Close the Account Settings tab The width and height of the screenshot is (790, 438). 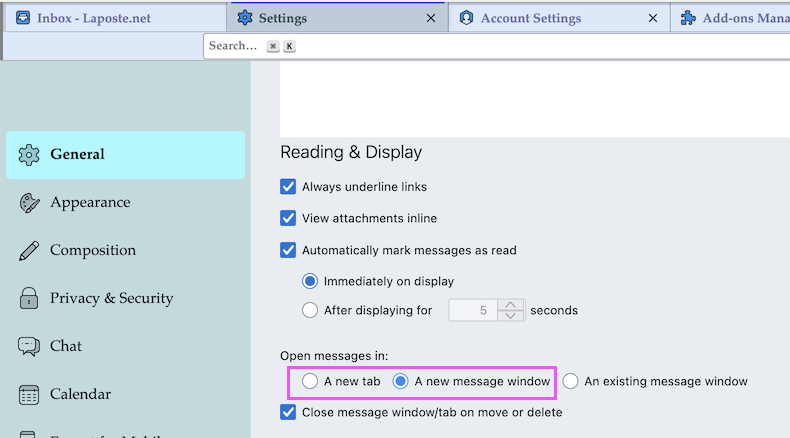(x=652, y=18)
